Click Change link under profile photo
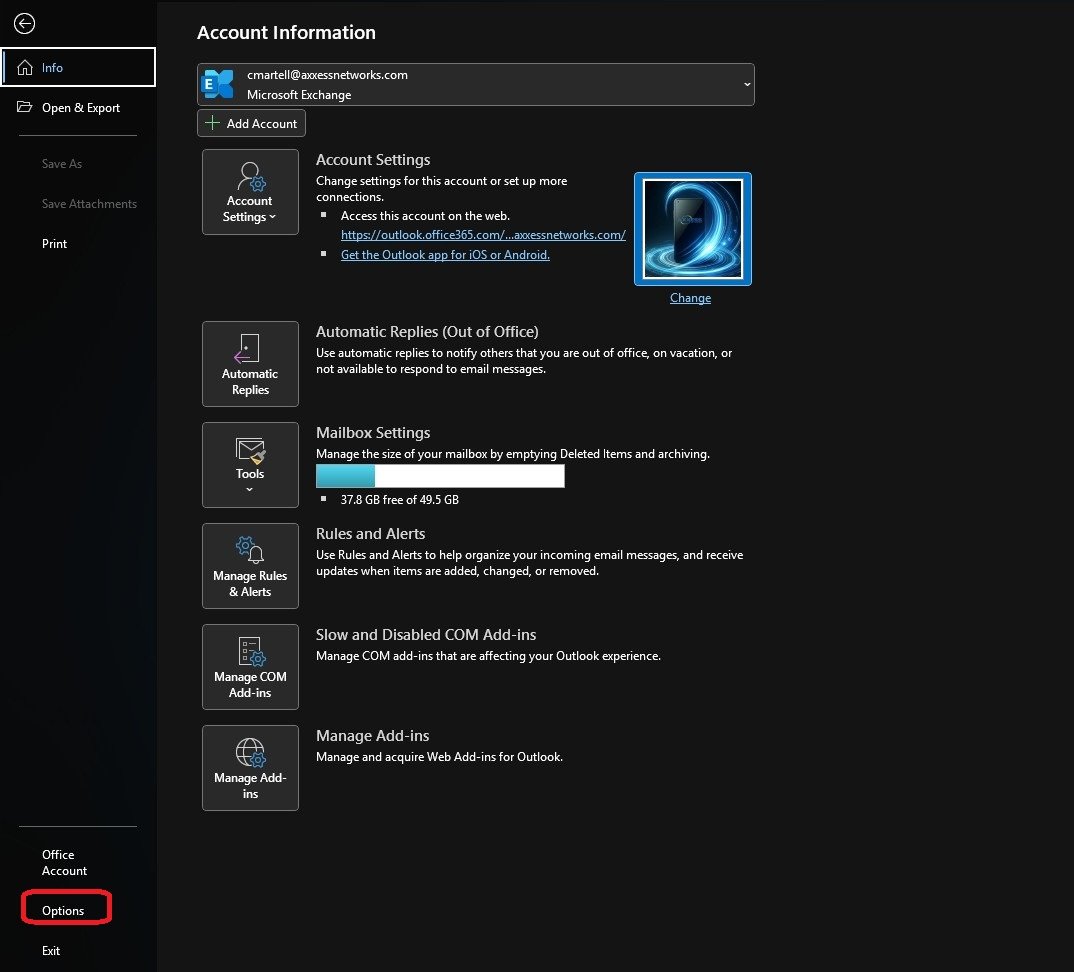The width and height of the screenshot is (1074, 972). click(x=690, y=298)
